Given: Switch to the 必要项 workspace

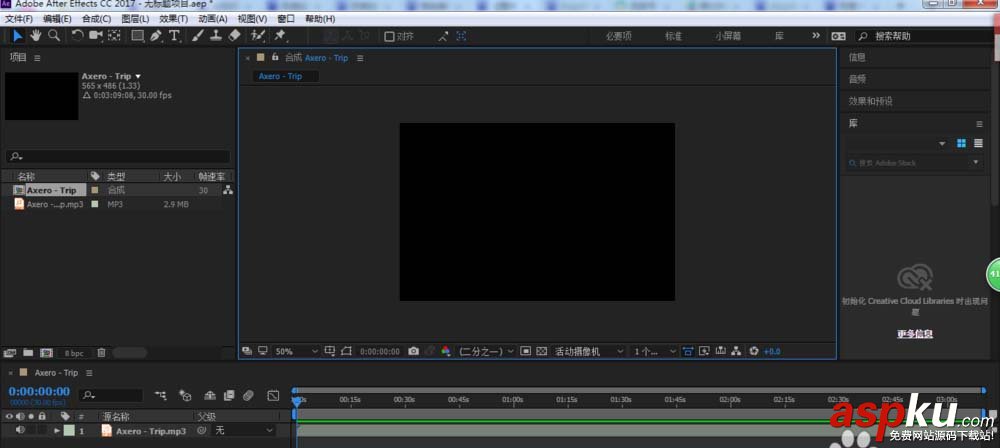Looking at the screenshot, I should tap(619, 36).
